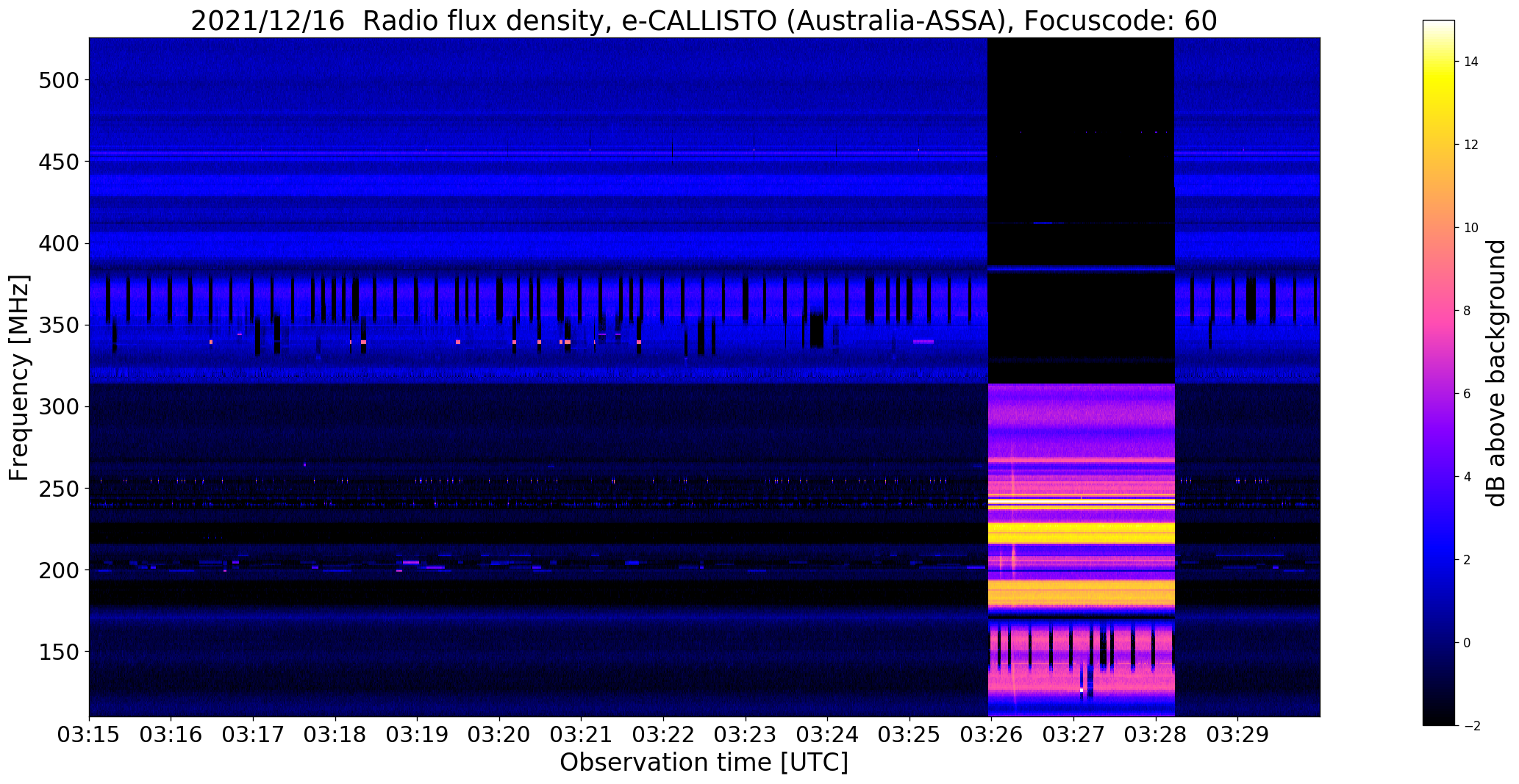This screenshot has height=784, width=1519.
Task: Click the 150 frequency tick label
Action: click(x=59, y=651)
